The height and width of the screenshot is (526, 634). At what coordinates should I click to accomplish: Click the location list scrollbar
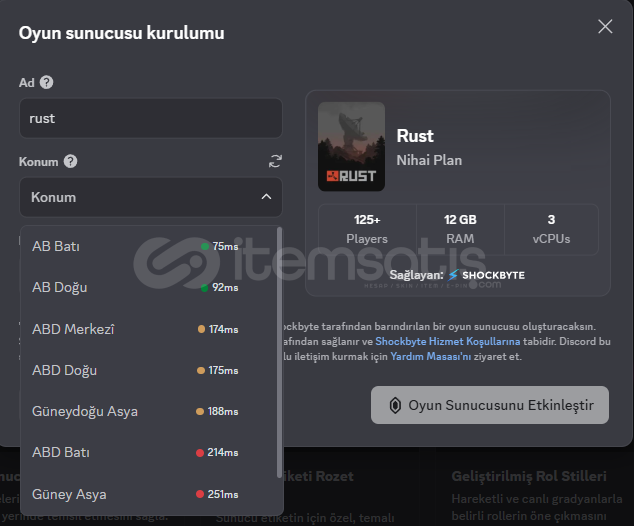pos(279,353)
